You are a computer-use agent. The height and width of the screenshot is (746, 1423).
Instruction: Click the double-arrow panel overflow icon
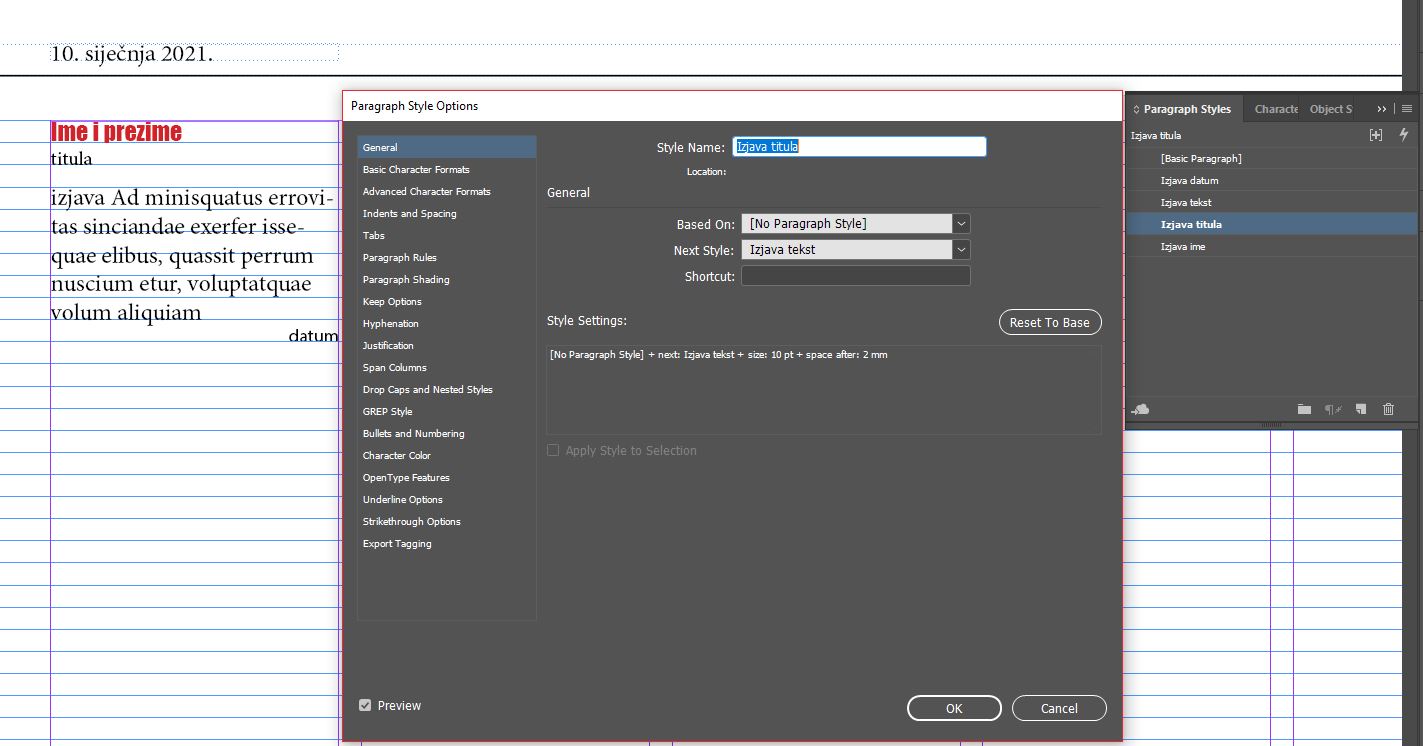click(x=1382, y=109)
